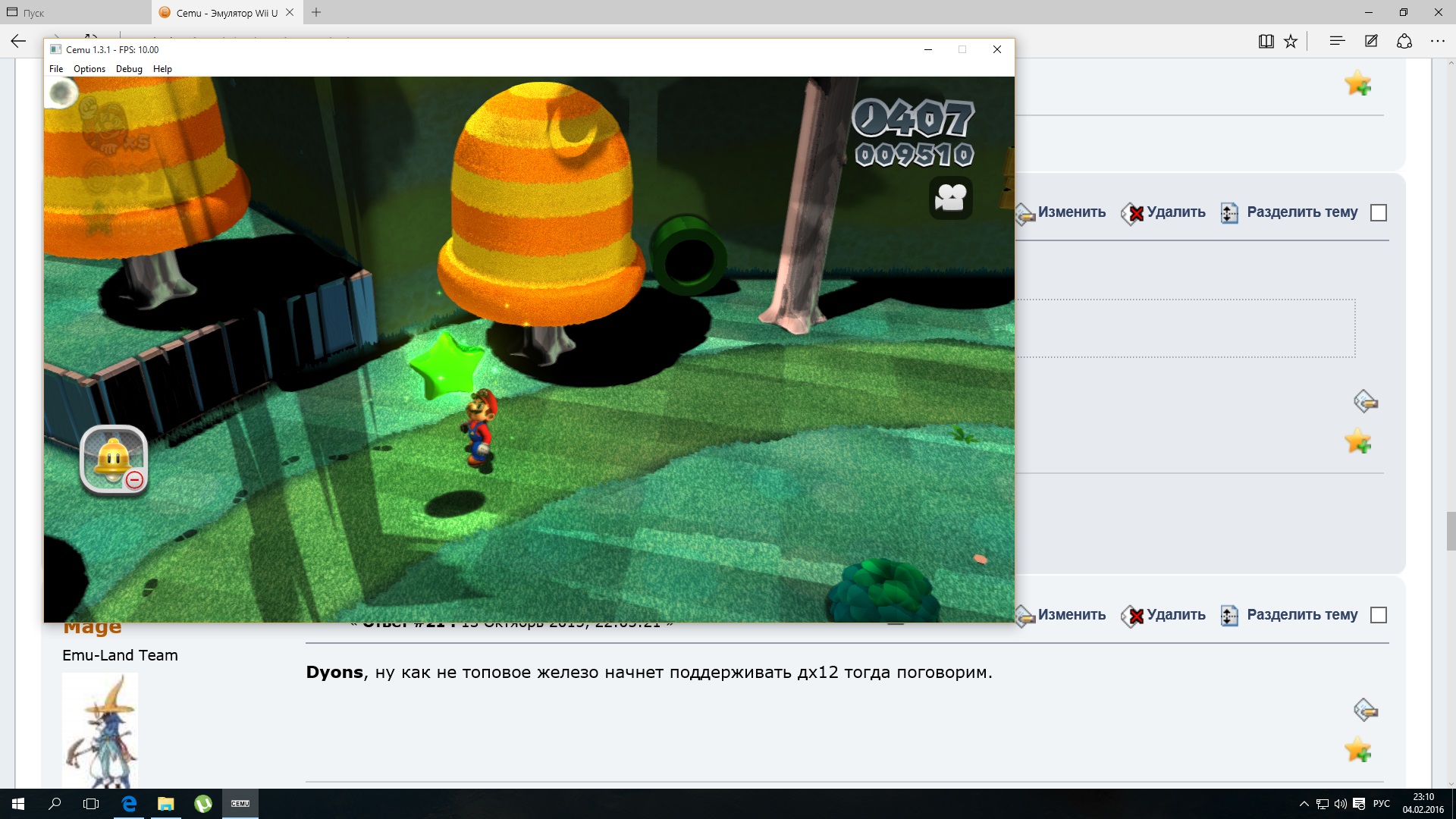This screenshot has width=1456, height=819.
Task: Click the browser page vertical scrollbar thumb
Action: [x=1451, y=531]
